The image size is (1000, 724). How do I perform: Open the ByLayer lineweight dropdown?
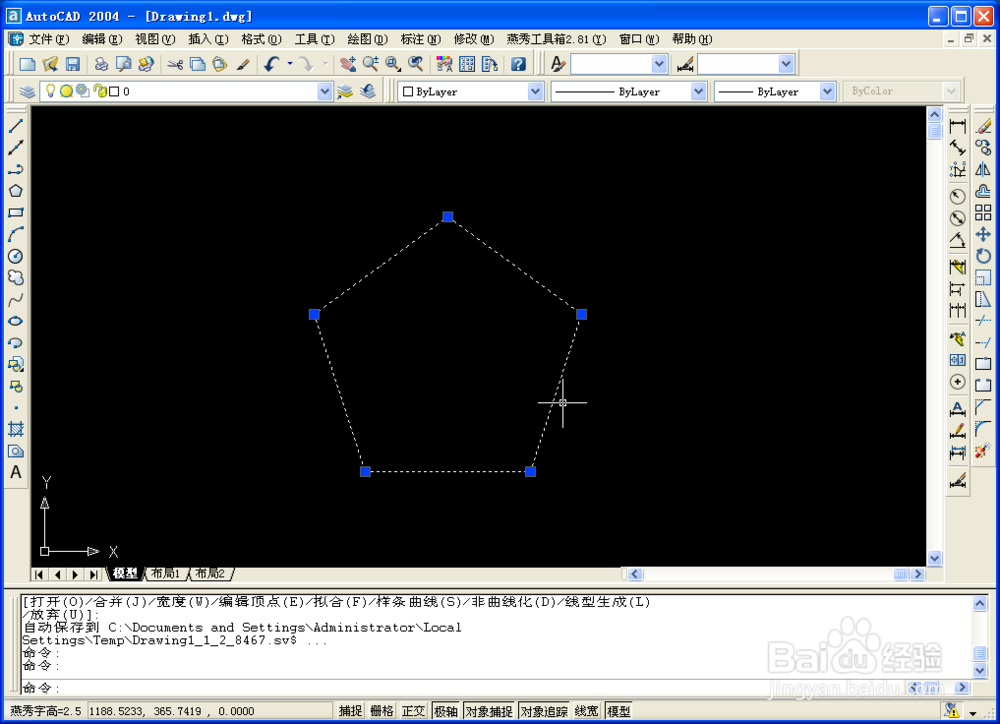pos(827,91)
